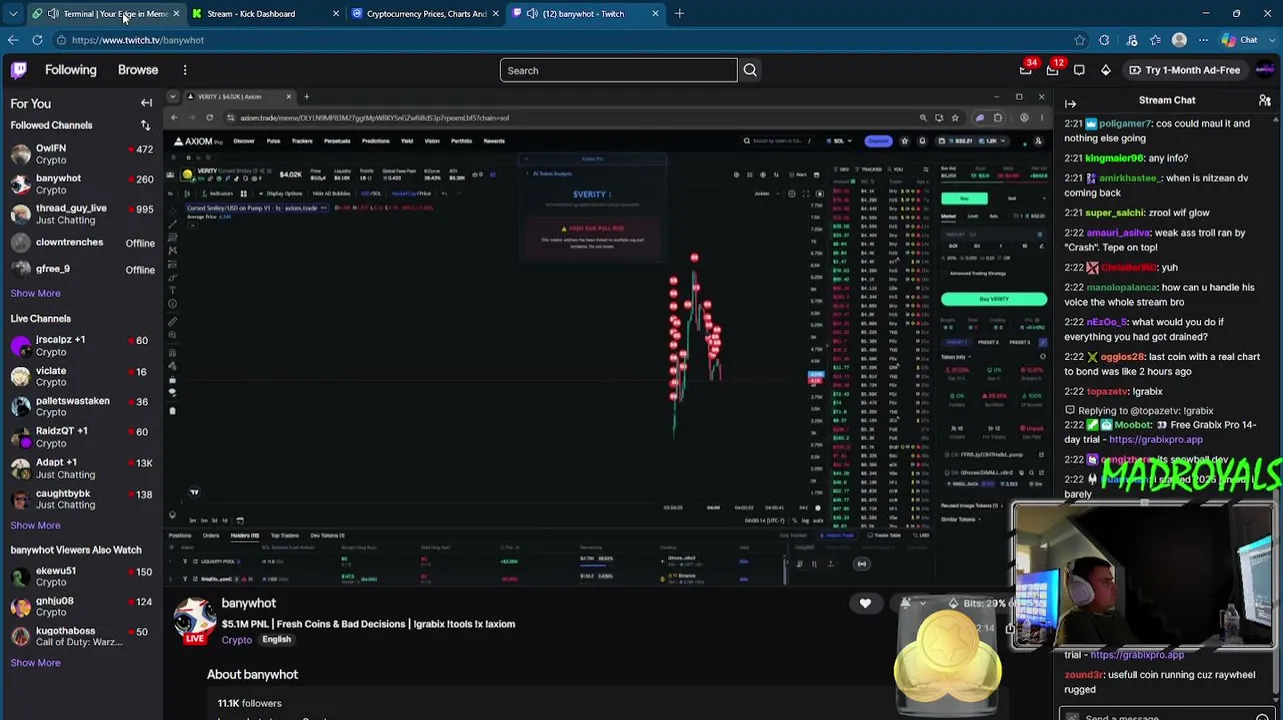Switch to the Terminal browser tab
Viewport: 1283px width, 720px height.
coord(105,14)
